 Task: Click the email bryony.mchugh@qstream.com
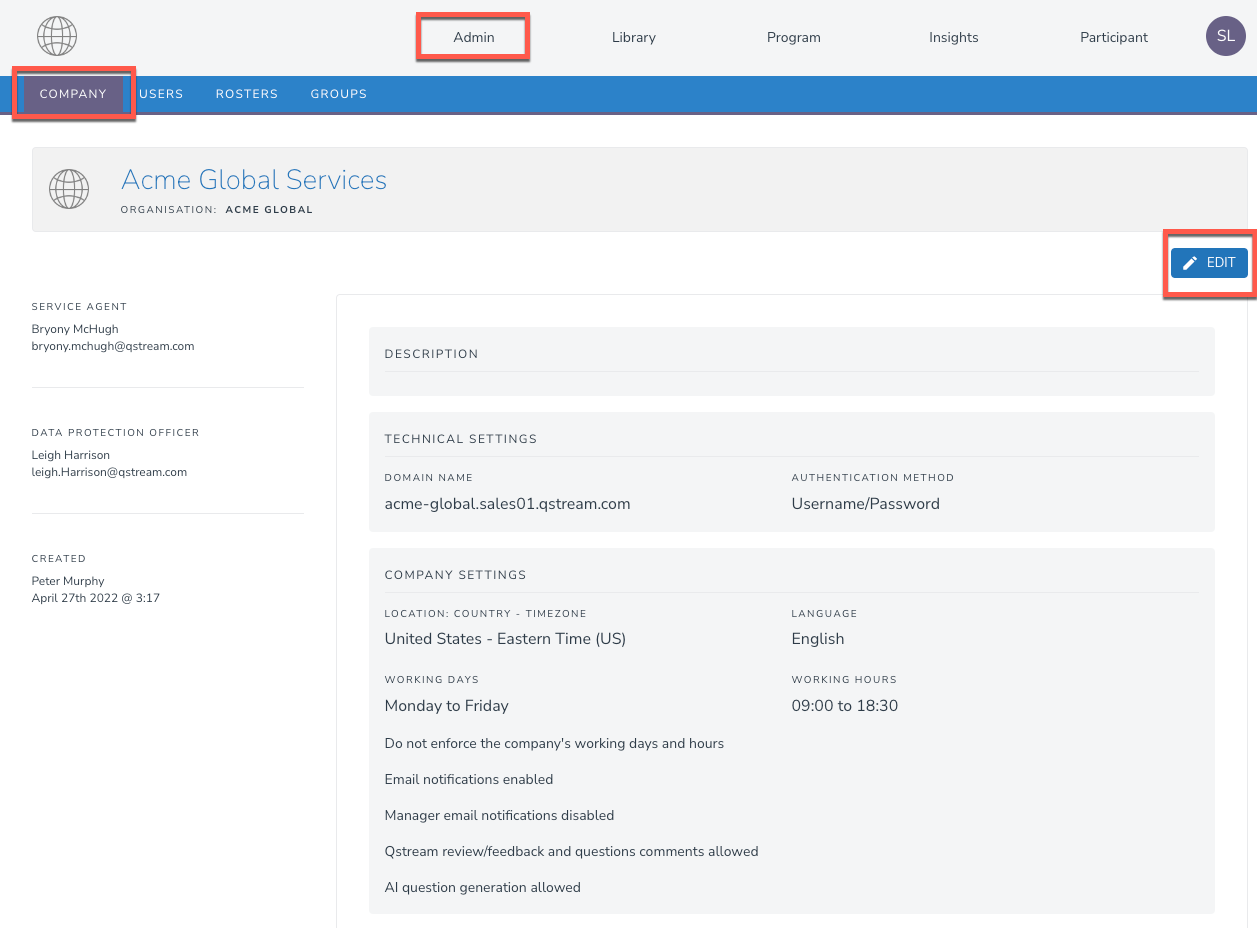coord(113,346)
